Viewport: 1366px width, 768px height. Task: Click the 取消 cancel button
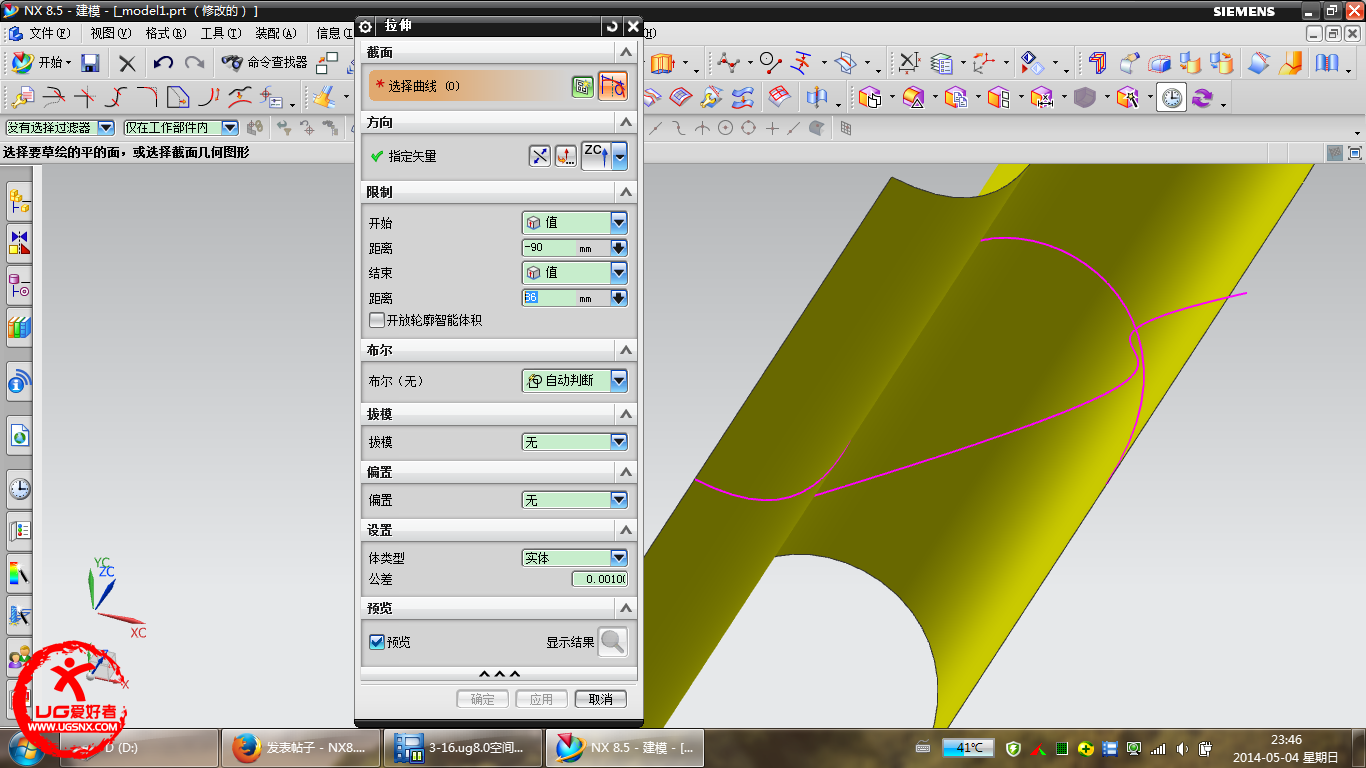coord(601,699)
